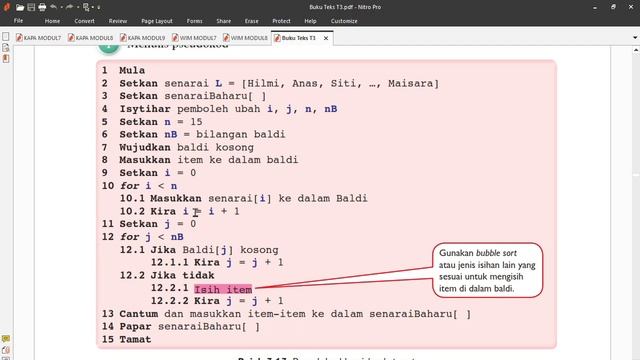Click the word 'Tamat' on line 15

pyautogui.click(x=135, y=339)
